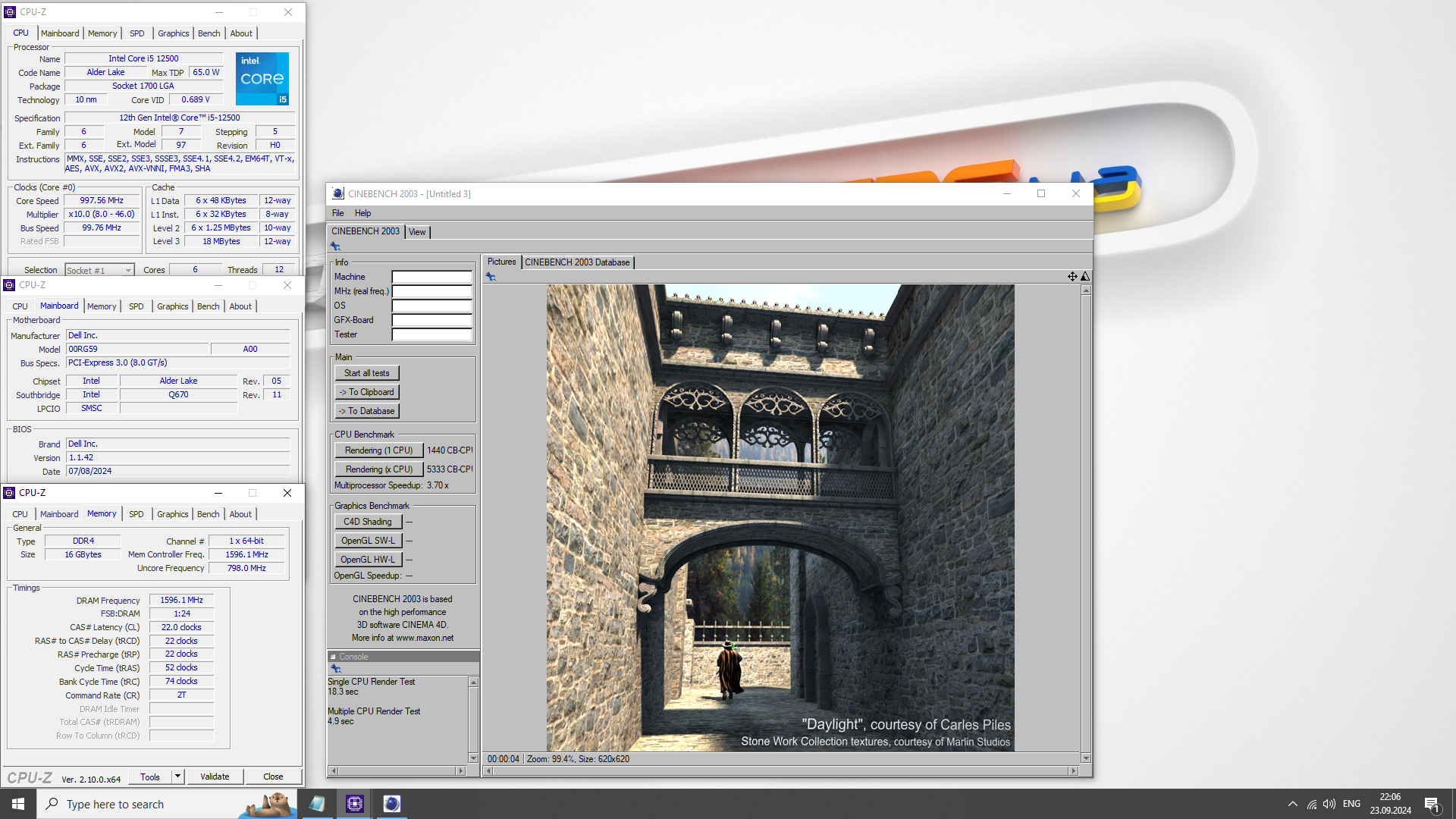Click the Validate button in CPU-Z
This screenshot has height=819, width=1456.
(215, 777)
